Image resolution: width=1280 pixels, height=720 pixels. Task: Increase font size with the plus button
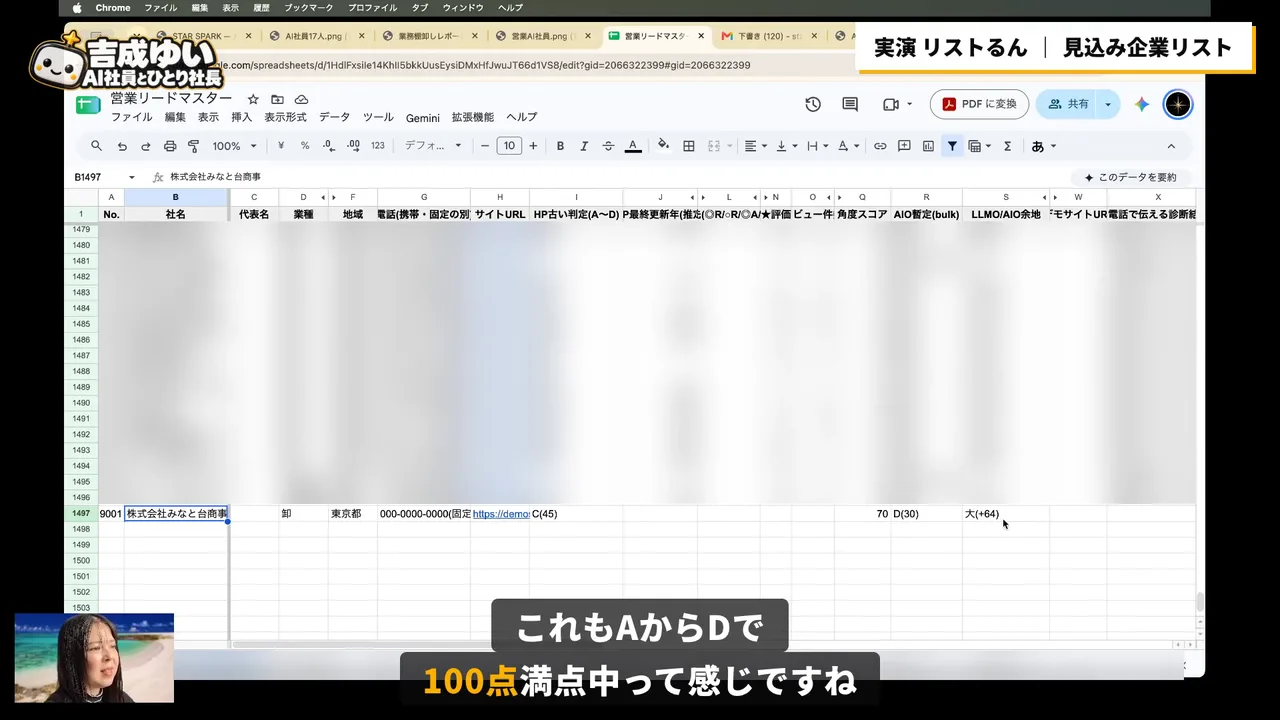533,146
